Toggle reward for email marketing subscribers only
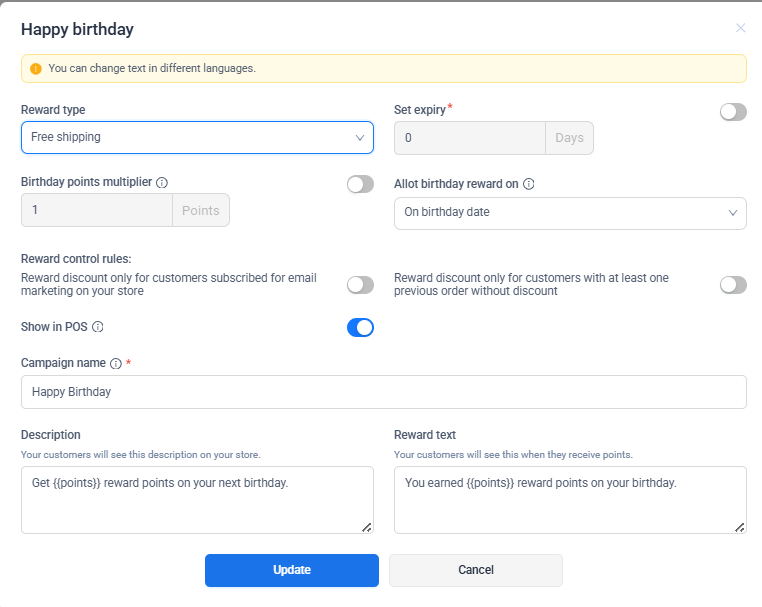 [x=360, y=285]
